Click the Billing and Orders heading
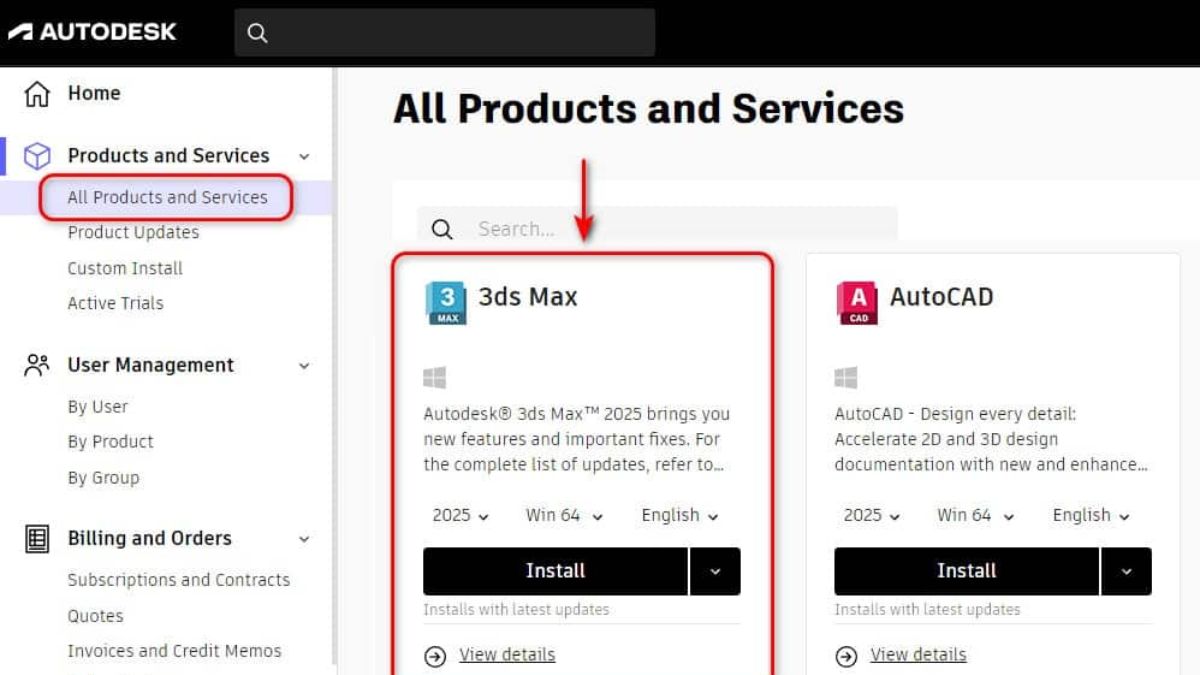1200x675 pixels. click(149, 538)
